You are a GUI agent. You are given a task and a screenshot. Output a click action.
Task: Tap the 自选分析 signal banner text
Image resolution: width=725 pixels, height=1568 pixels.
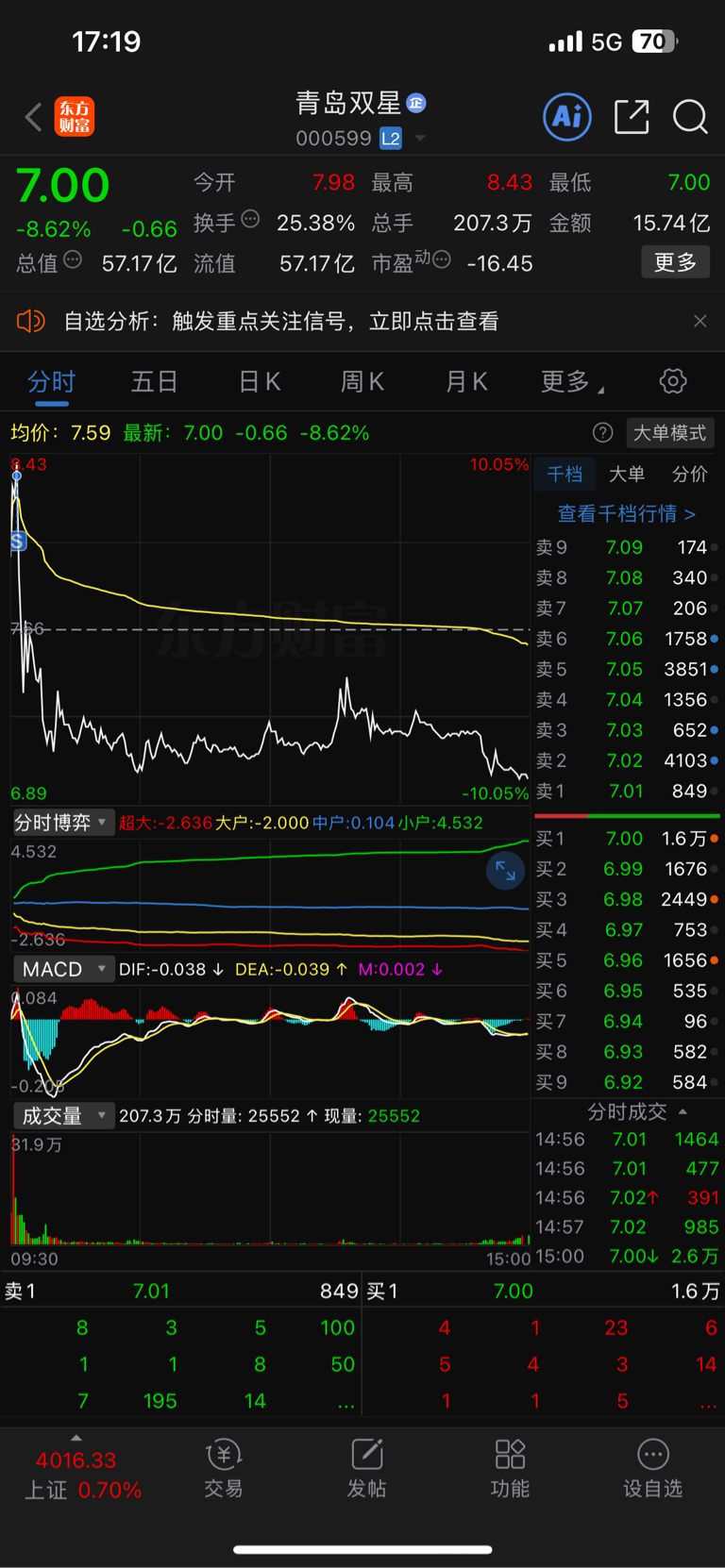pyautogui.click(x=281, y=321)
